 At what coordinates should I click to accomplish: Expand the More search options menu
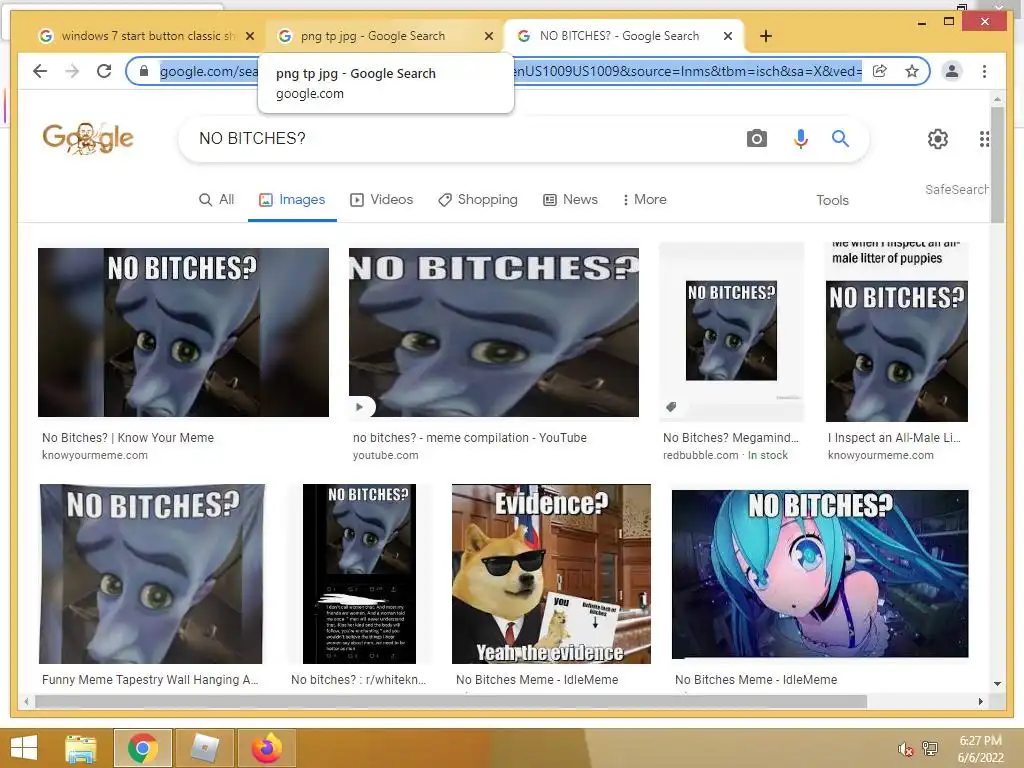point(645,200)
